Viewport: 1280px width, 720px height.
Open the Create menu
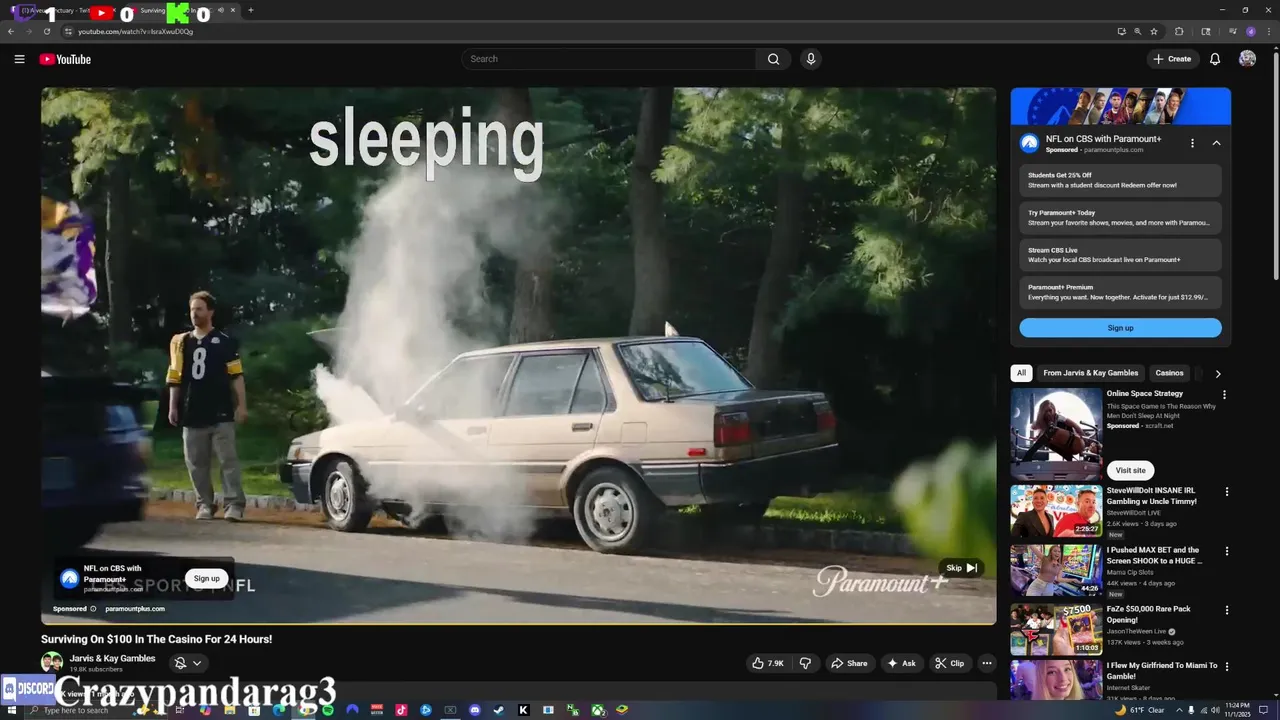[1172, 59]
